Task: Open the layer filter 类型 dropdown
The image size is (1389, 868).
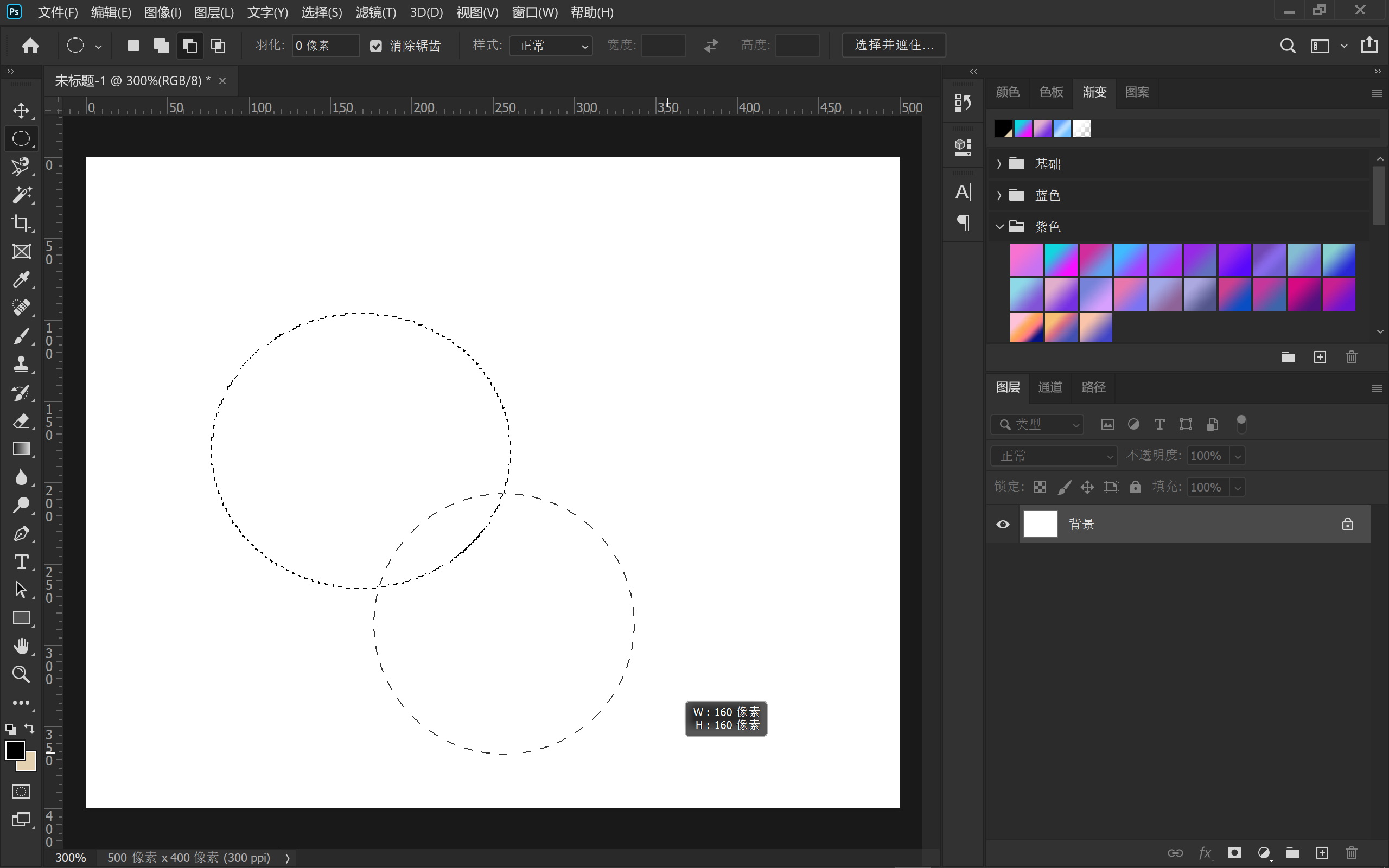Action: (1037, 424)
